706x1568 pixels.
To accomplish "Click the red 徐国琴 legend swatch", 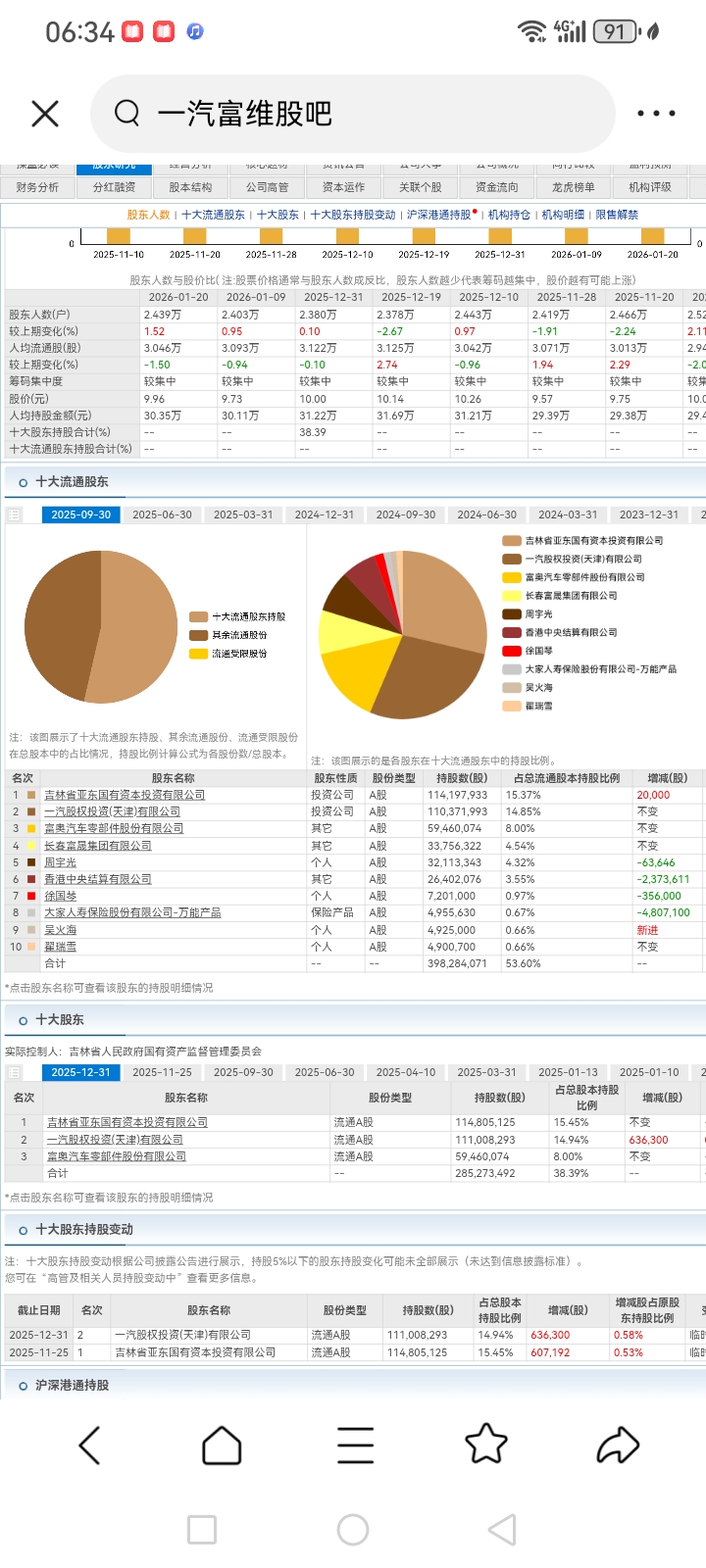I will point(511,651).
